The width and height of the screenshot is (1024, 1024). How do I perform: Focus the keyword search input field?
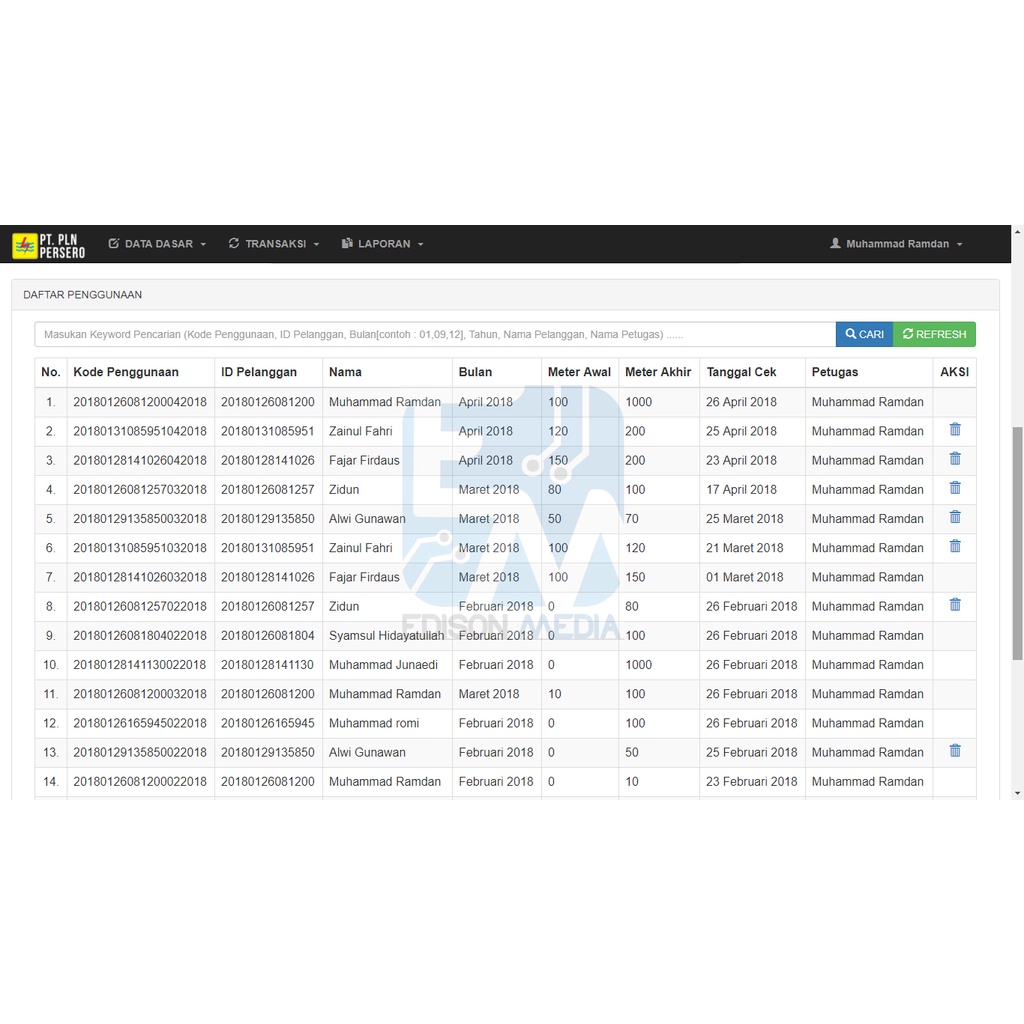pos(435,334)
